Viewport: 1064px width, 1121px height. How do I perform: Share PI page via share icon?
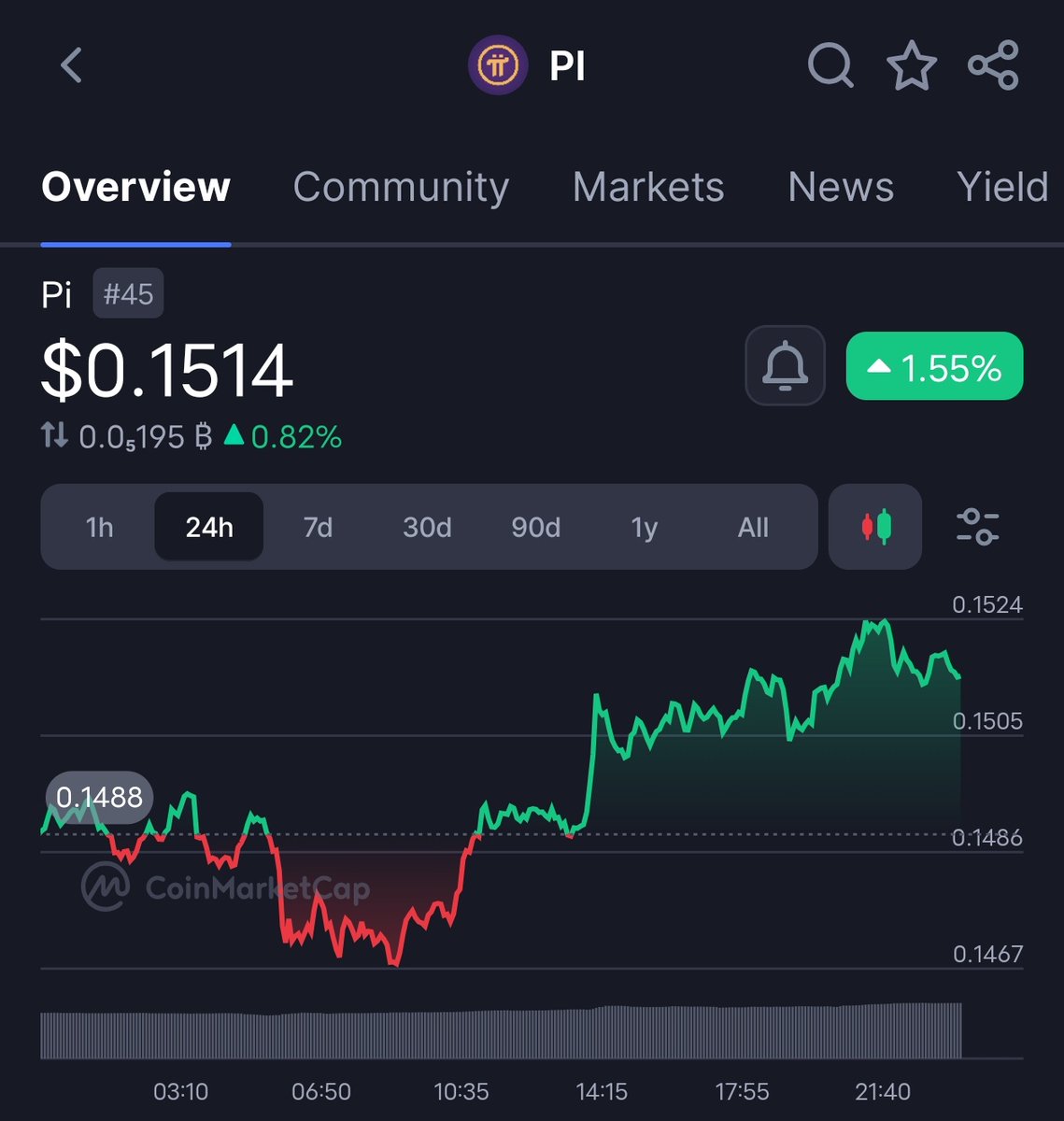(993, 66)
